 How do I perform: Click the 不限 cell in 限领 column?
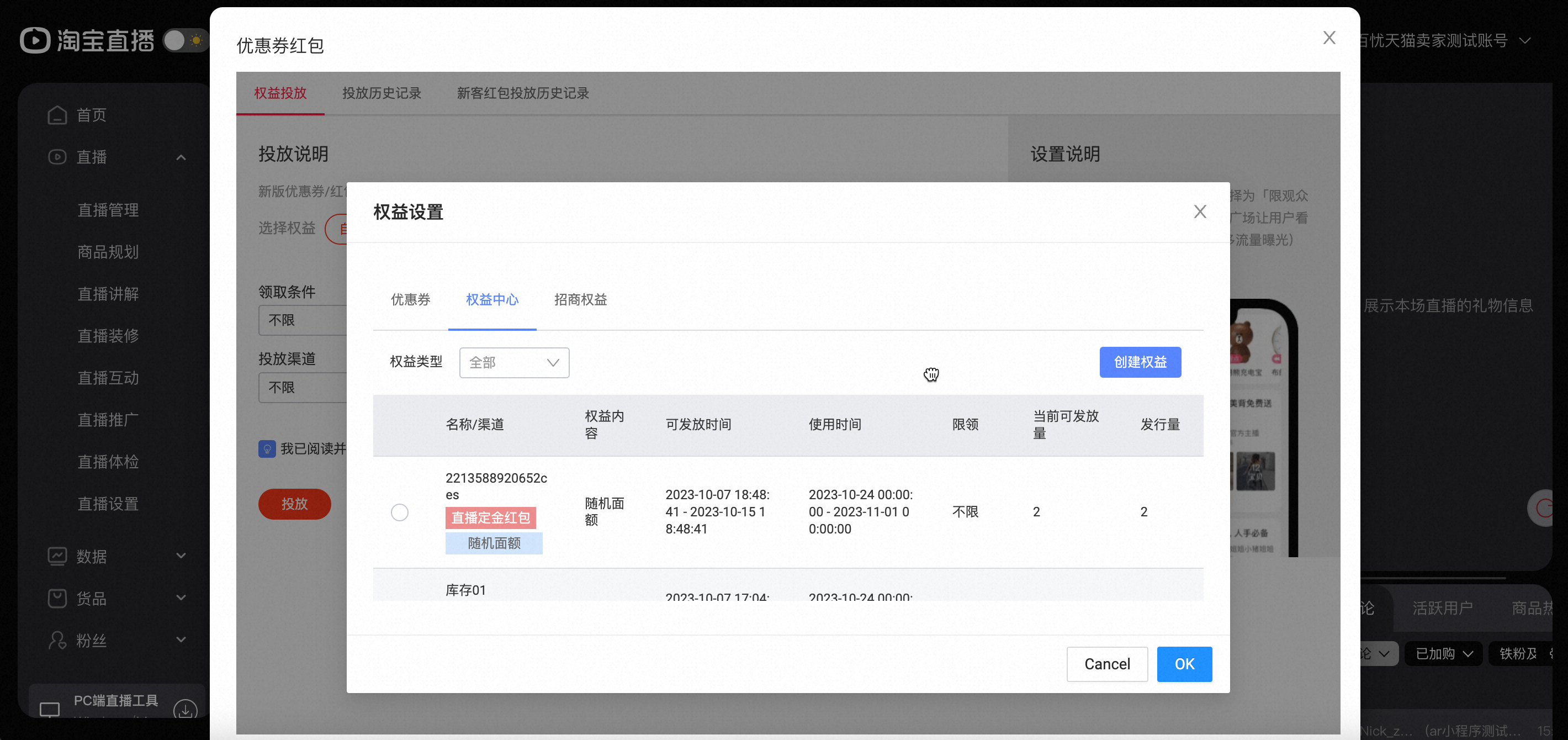pyautogui.click(x=966, y=511)
